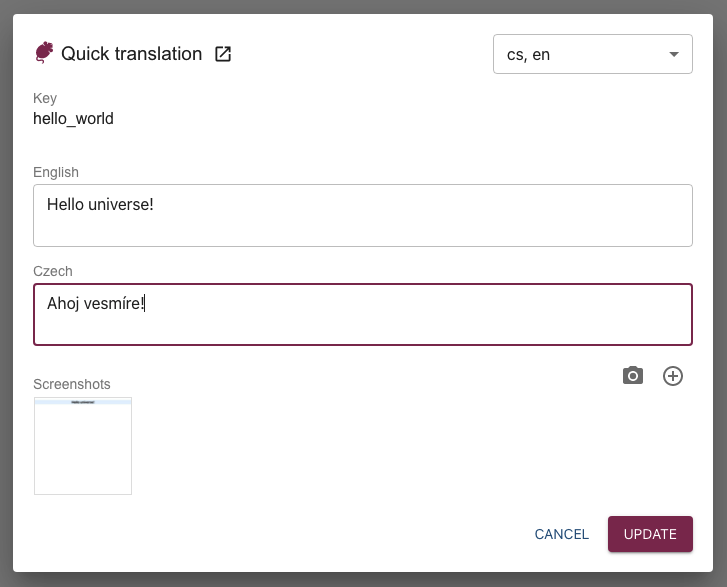Image resolution: width=727 pixels, height=587 pixels.
Task: Click the "English" label above the field
Action: pyautogui.click(x=56, y=172)
